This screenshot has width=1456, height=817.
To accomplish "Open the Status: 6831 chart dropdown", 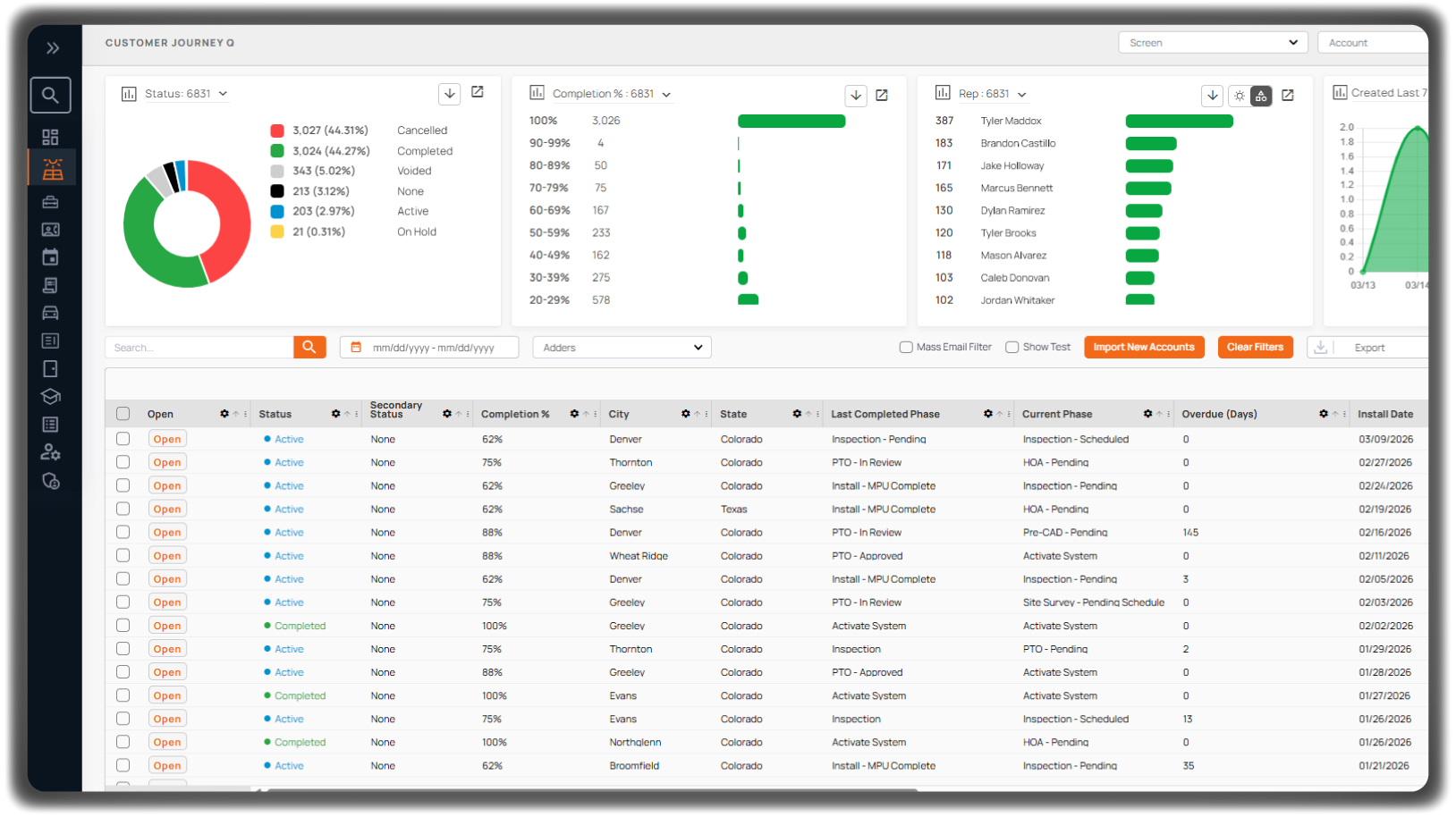I will point(185,93).
